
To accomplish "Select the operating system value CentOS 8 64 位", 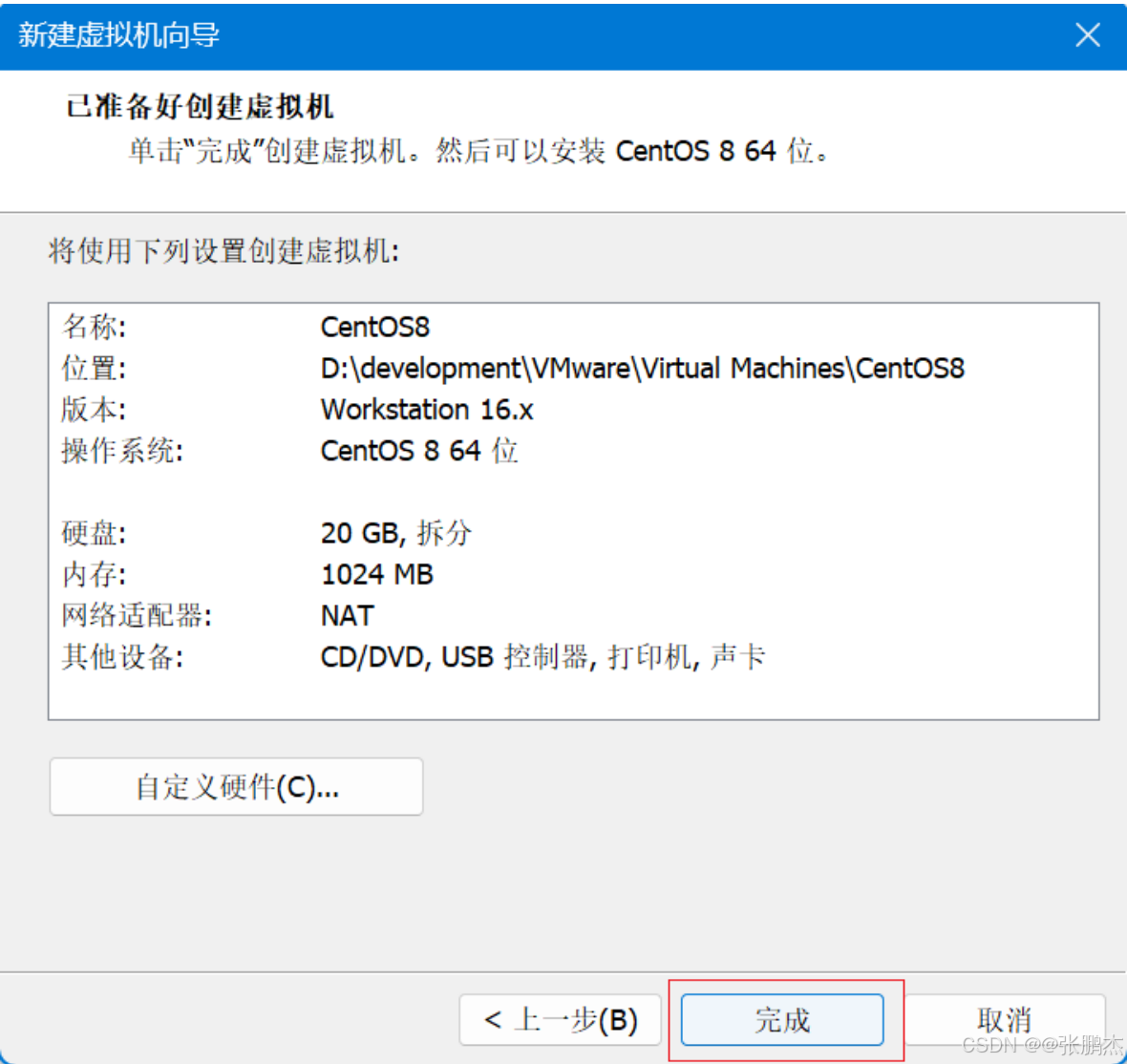I will tap(419, 451).
